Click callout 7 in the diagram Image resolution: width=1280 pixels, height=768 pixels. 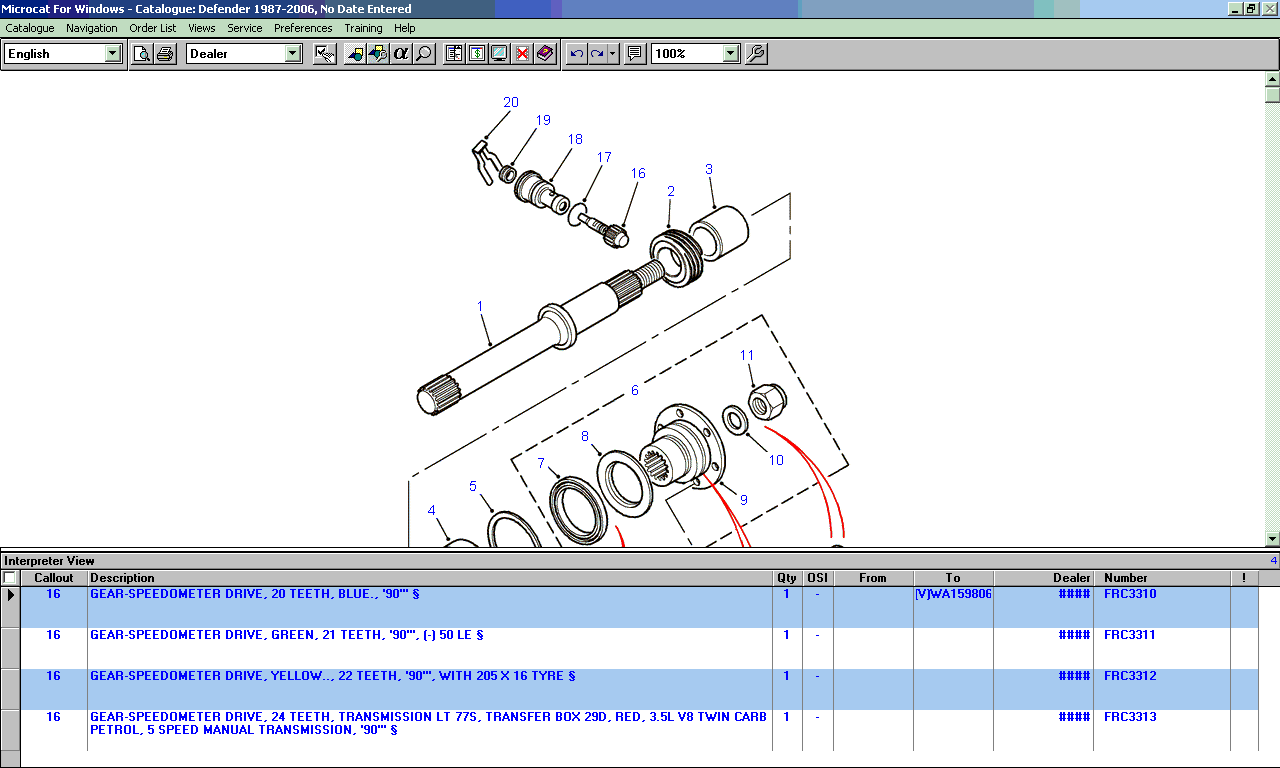point(541,463)
